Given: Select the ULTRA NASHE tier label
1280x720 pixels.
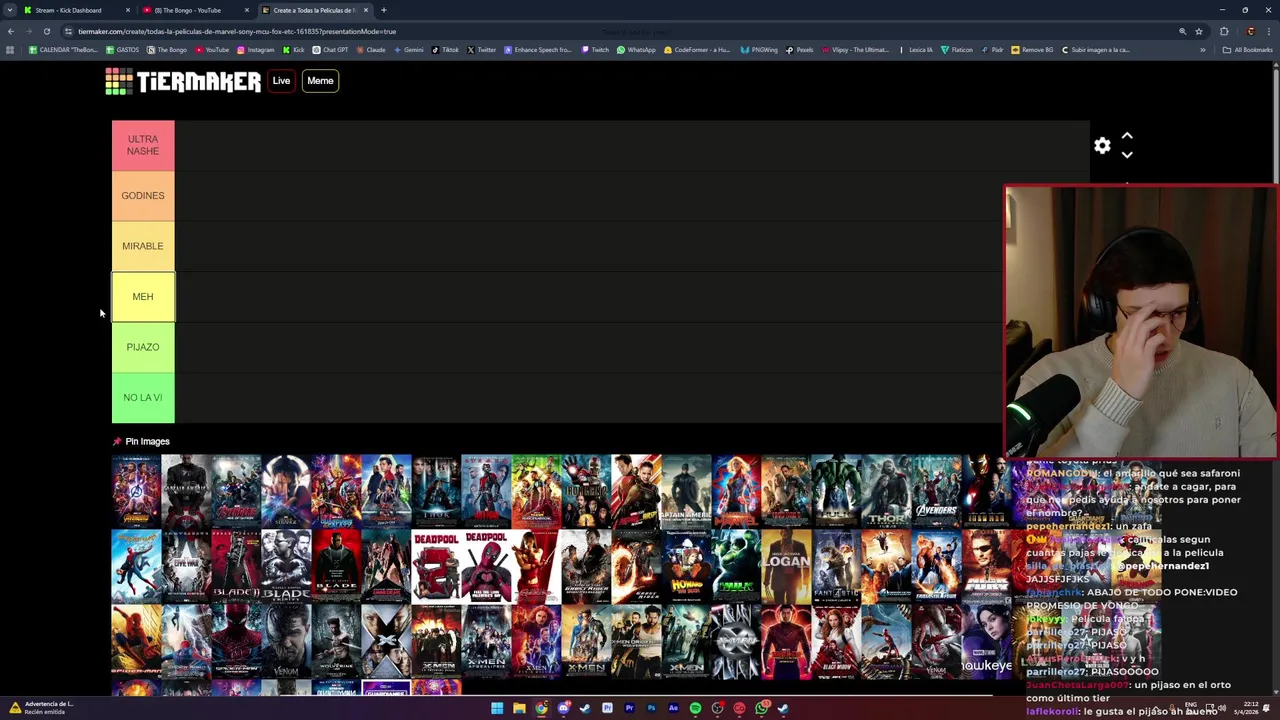Looking at the screenshot, I should click(143, 145).
